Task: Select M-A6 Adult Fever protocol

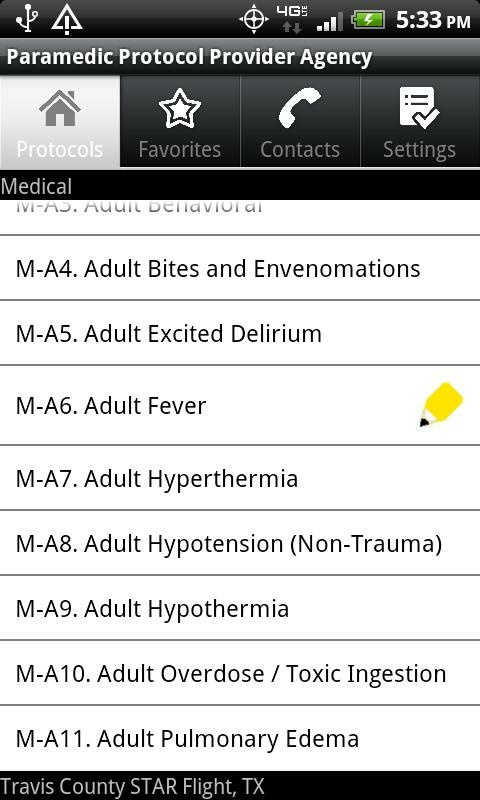Action: (x=240, y=406)
